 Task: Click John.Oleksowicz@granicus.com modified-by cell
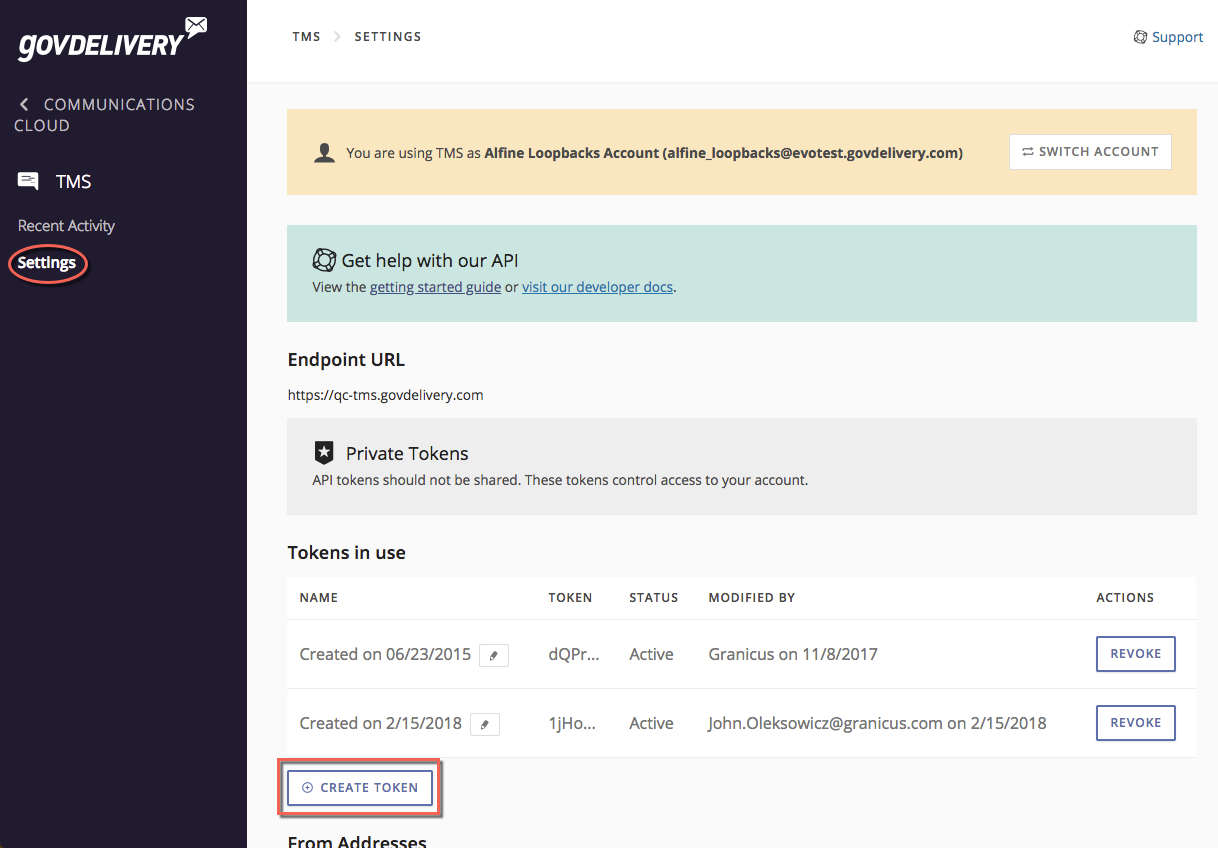pyautogui.click(x=877, y=724)
